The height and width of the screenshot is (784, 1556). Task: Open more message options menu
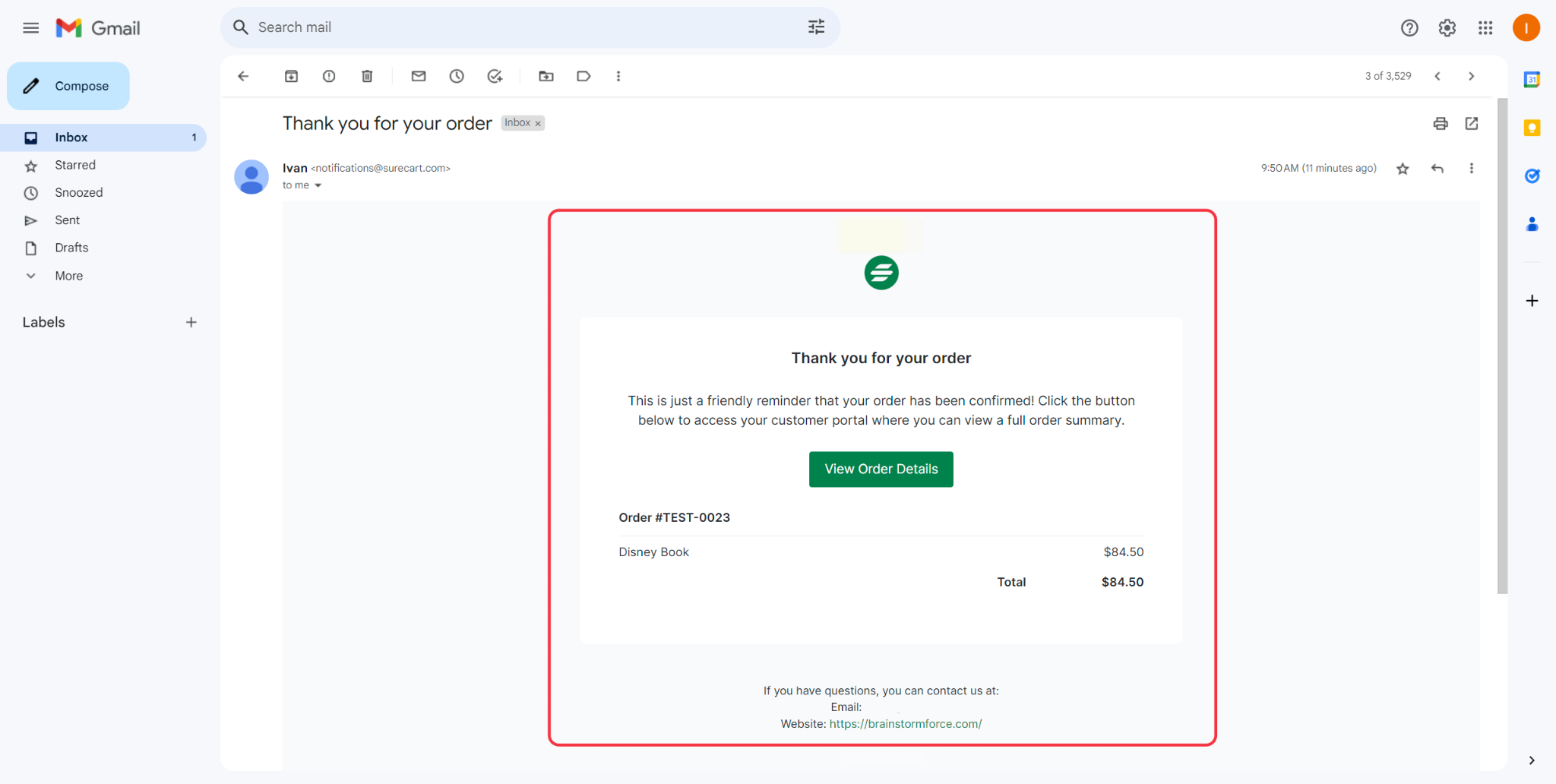click(x=1472, y=168)
